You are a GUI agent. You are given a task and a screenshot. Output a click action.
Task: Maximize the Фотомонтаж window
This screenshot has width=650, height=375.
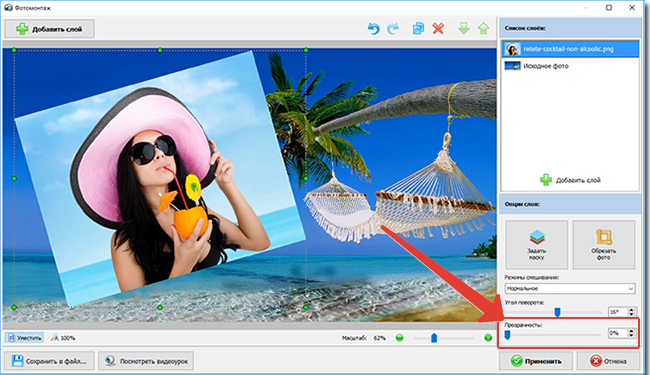click(609, 7)
